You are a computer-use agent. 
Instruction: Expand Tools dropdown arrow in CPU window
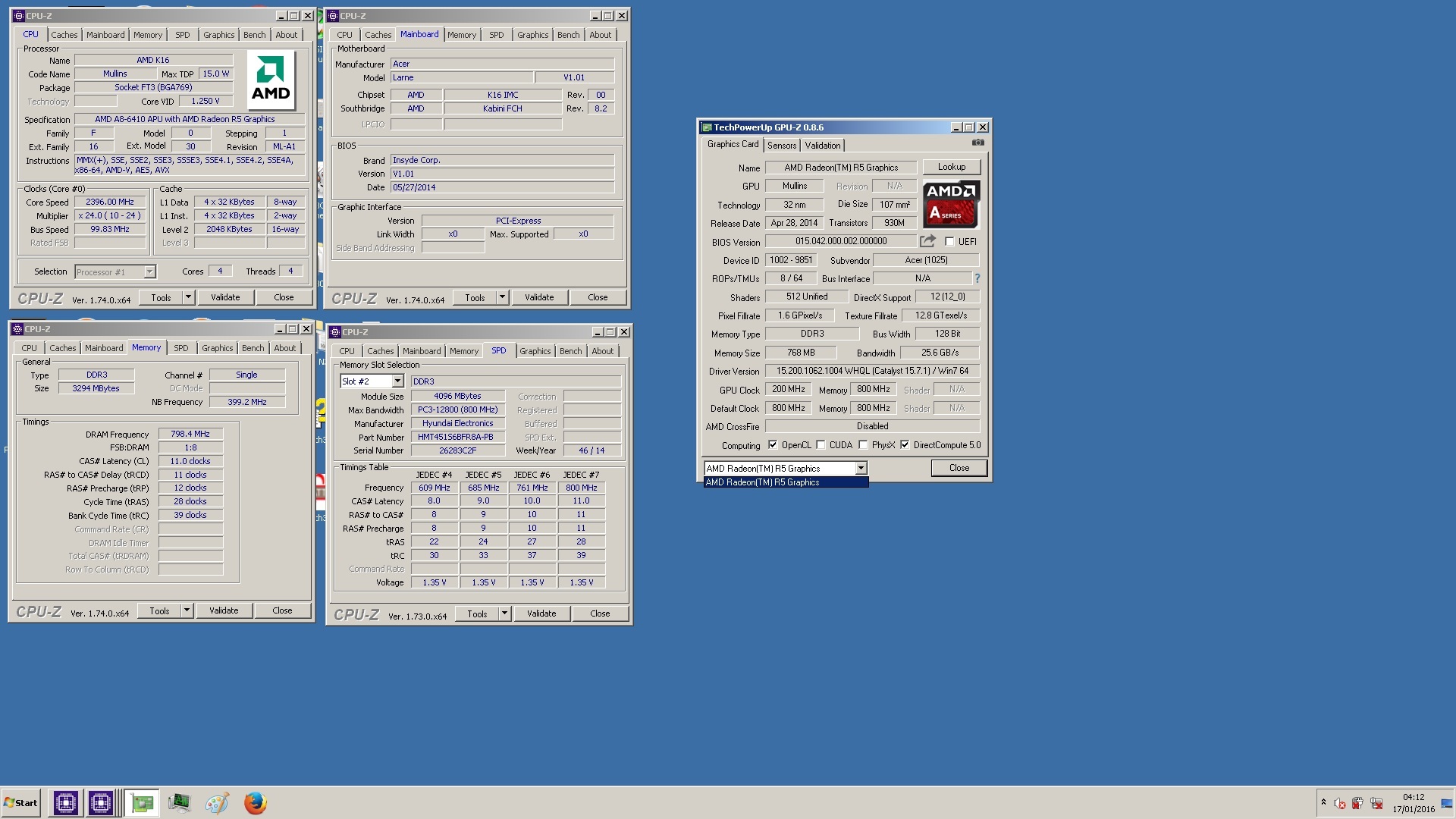(x=188, y=297)
